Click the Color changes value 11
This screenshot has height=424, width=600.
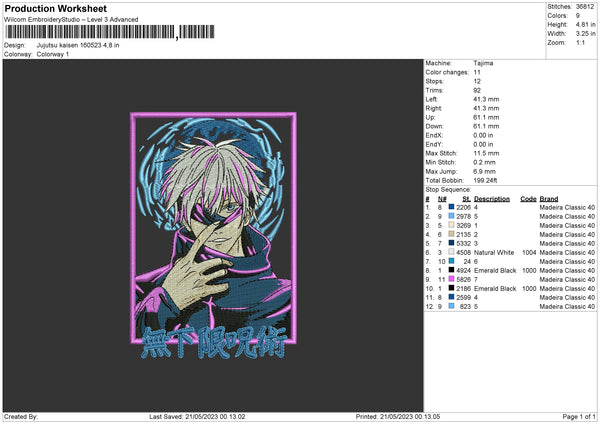(477, 72)
